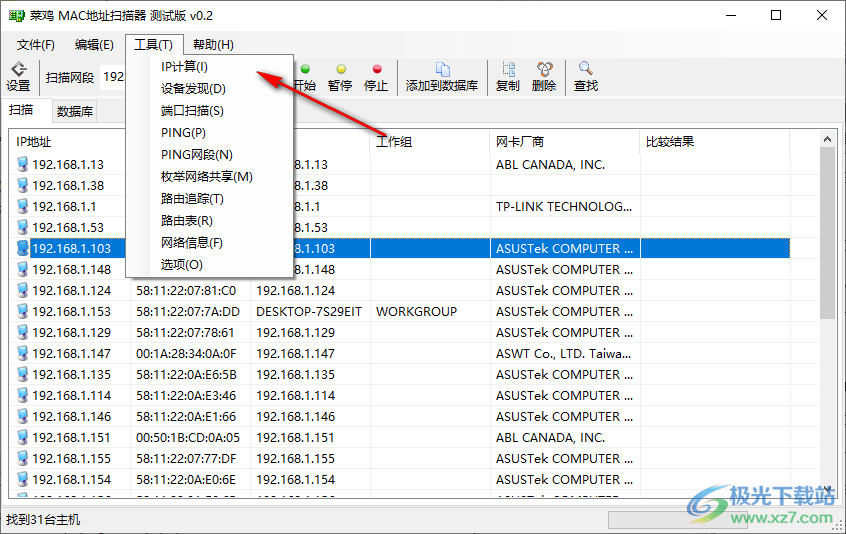Image resolution: width=846 pixels, height=534 pixels.
Task: Sort by the 网卡厂商 column header
Action: 520,142
